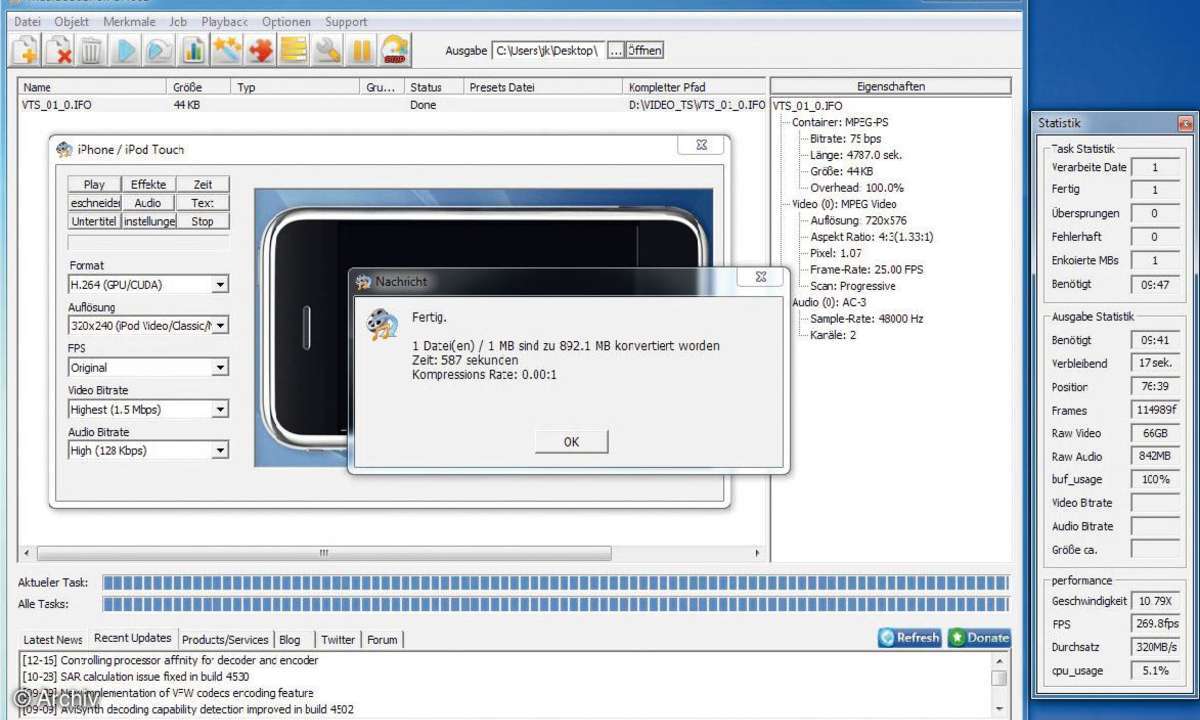1200x720 pixels.
Task: Open the bar chart statistics icon
Action: [193, 50]
